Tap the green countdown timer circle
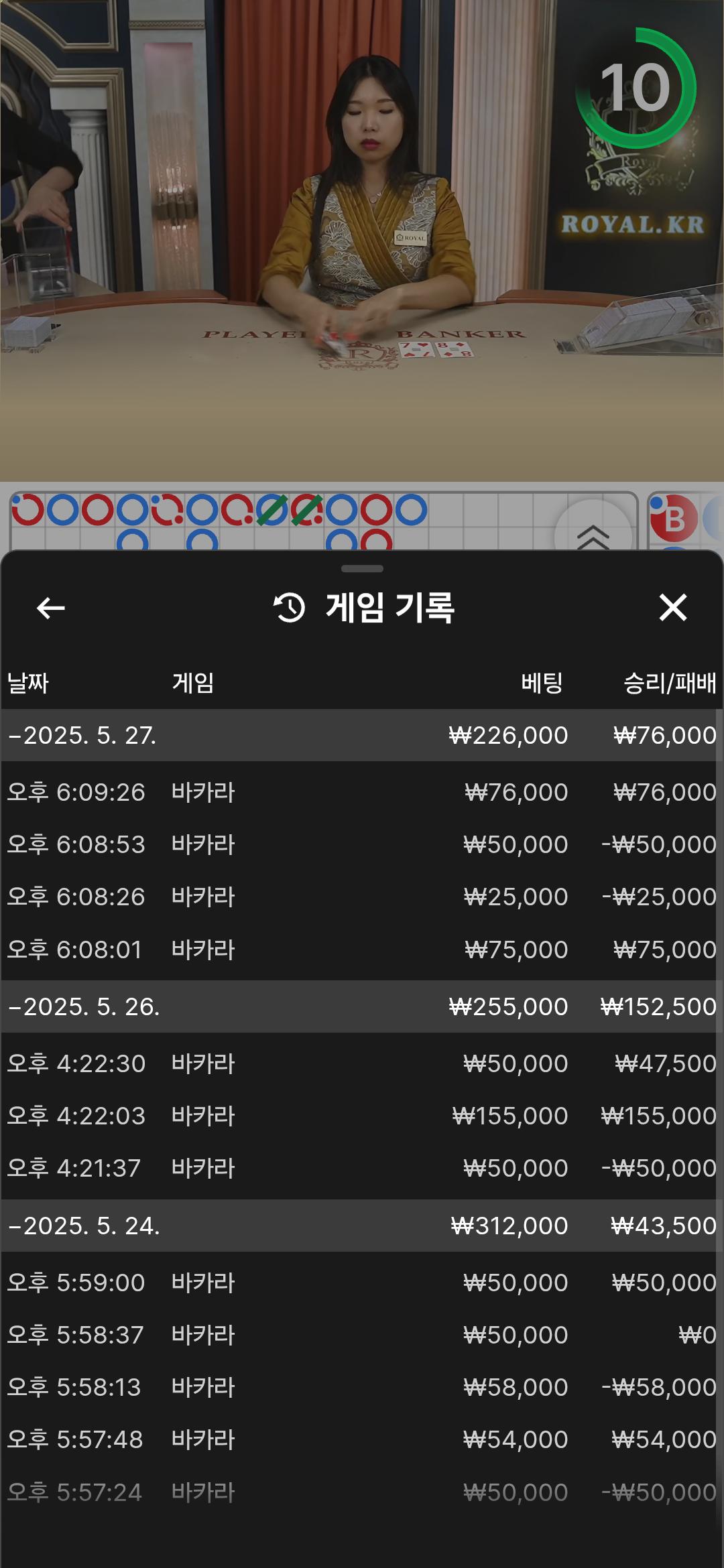The image size is (724, 1568). (636, 88)
